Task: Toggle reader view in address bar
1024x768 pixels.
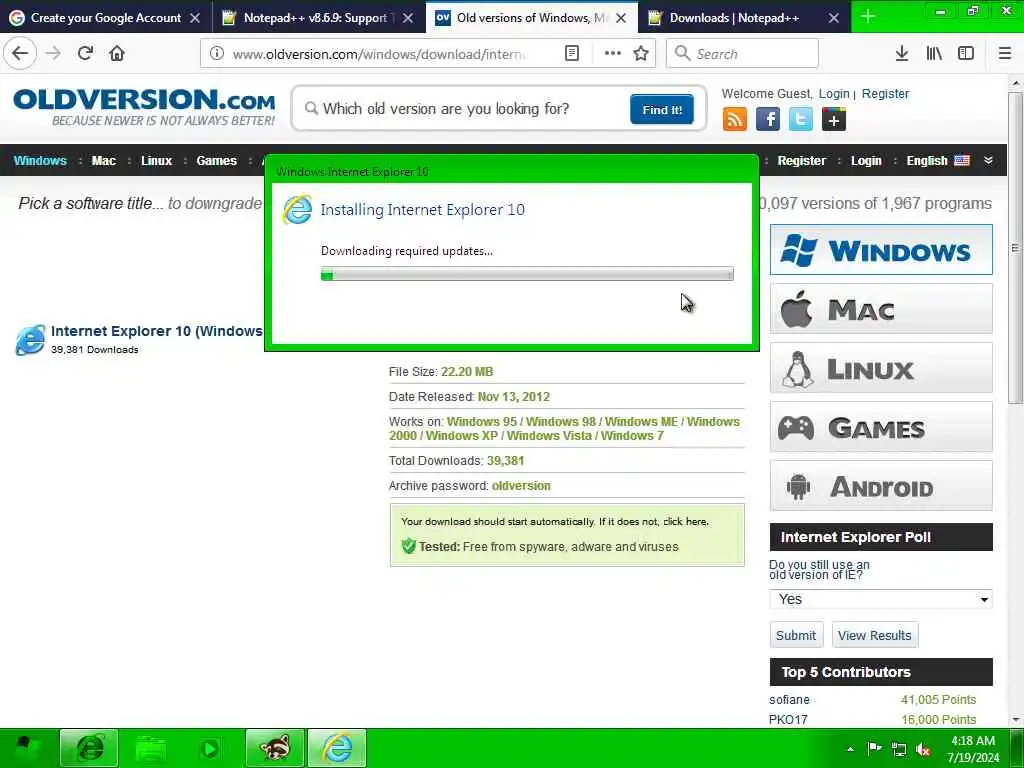Action: 571,54
